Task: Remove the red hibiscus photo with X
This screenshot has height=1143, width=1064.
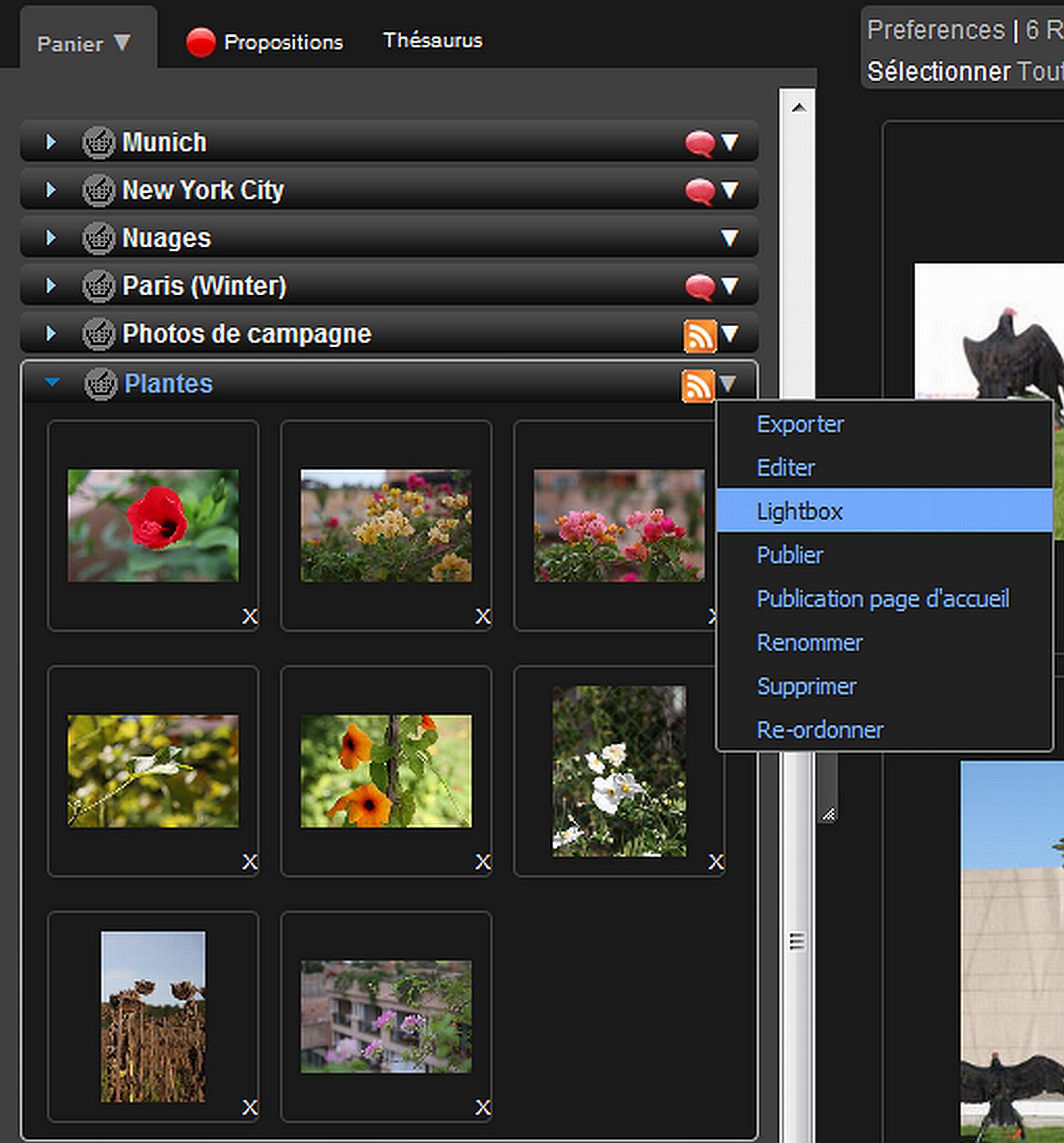Action: 249,616
